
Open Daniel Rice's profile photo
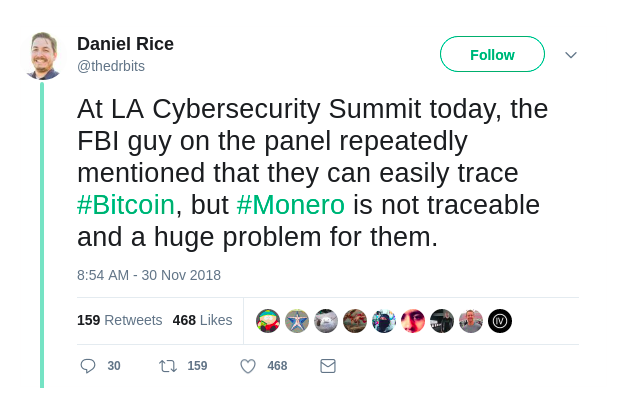tap(43, 56)
